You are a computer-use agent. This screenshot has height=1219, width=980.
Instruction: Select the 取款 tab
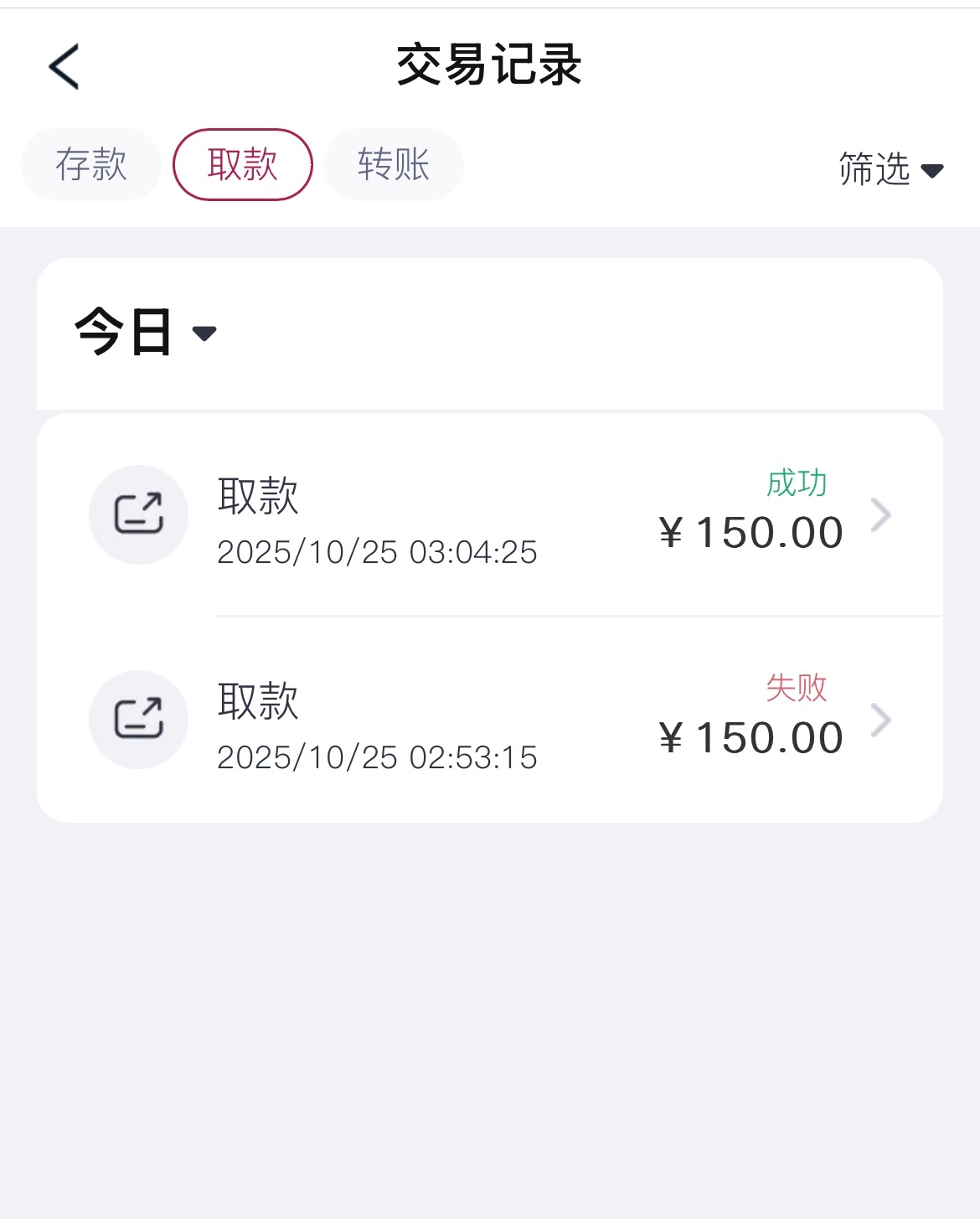click(x=243, y=164)
